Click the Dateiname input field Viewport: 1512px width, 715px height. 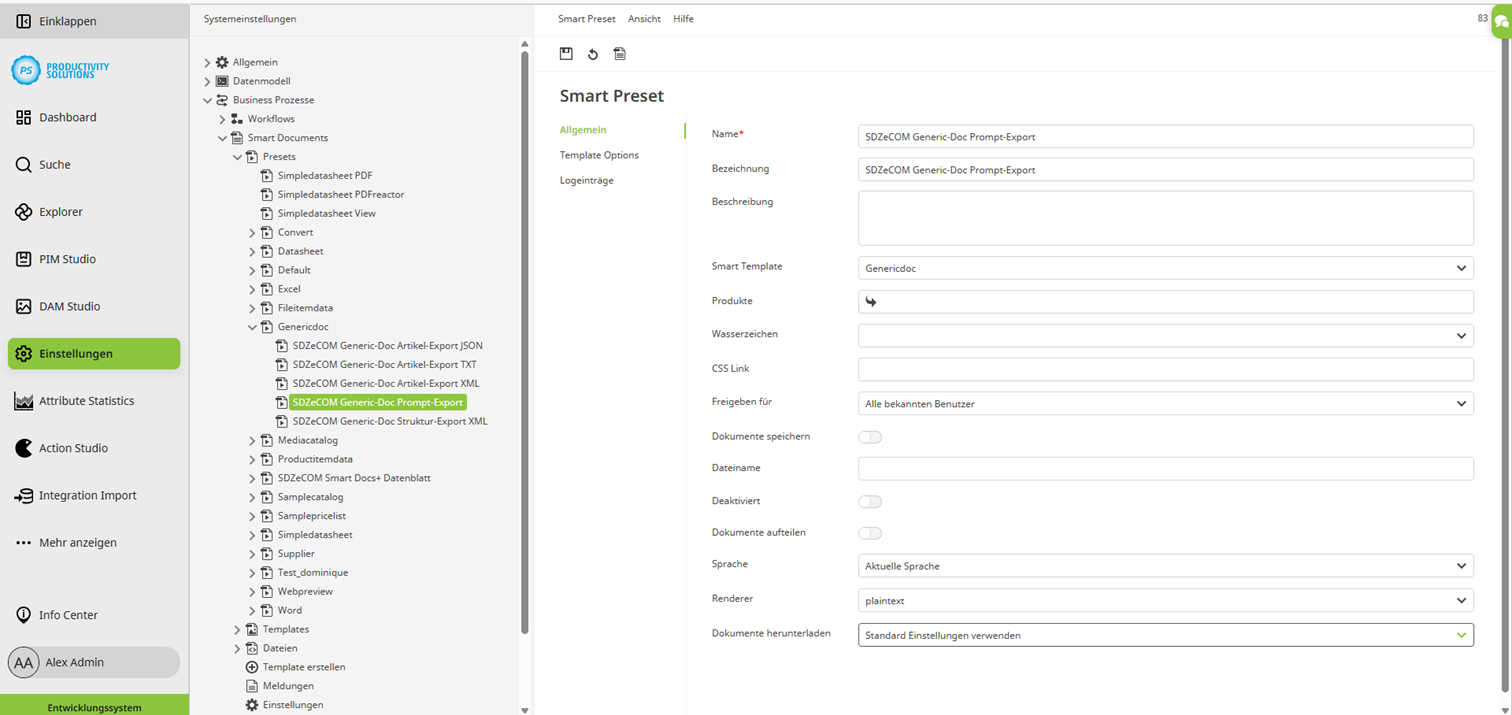pos(1166,468)
